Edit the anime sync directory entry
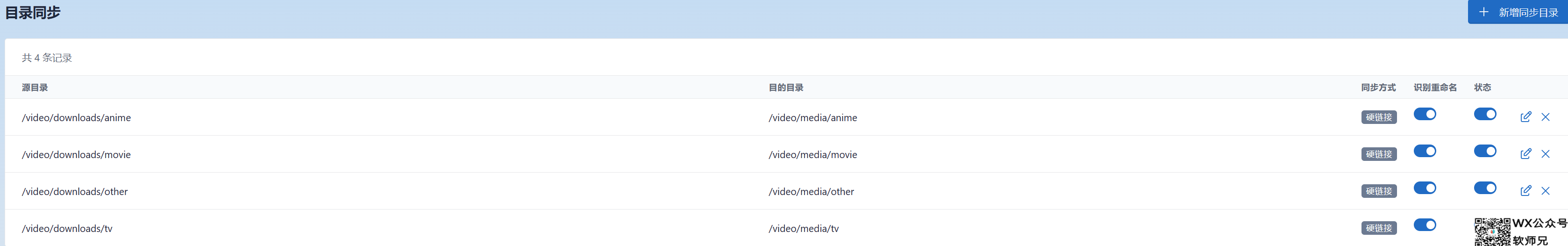1568x246 pixels. coord(1525,117)
